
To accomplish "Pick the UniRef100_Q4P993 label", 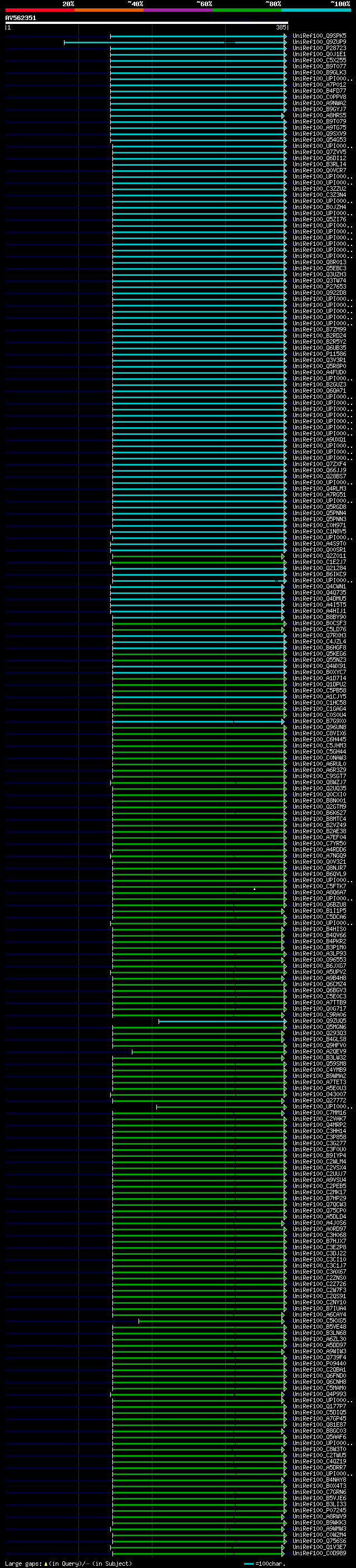I will pos(319,1394).
